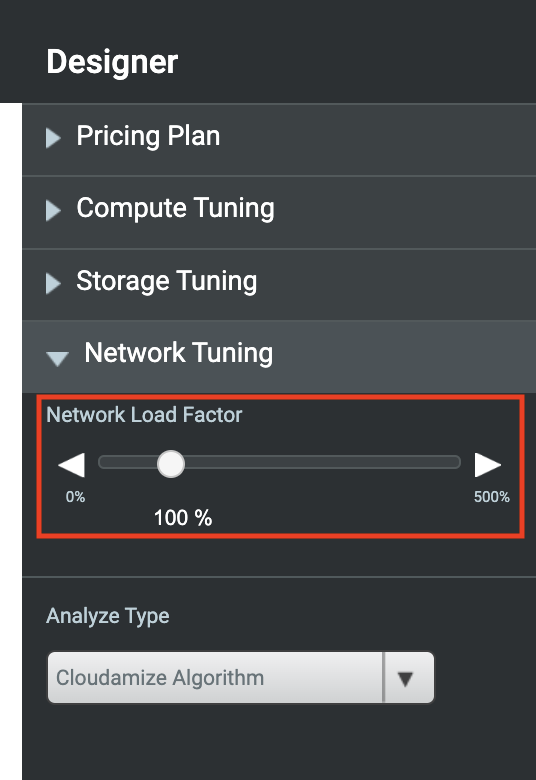Click the 100 % value readout
This screenshot has height=780, width=536.
pos(183,518)
